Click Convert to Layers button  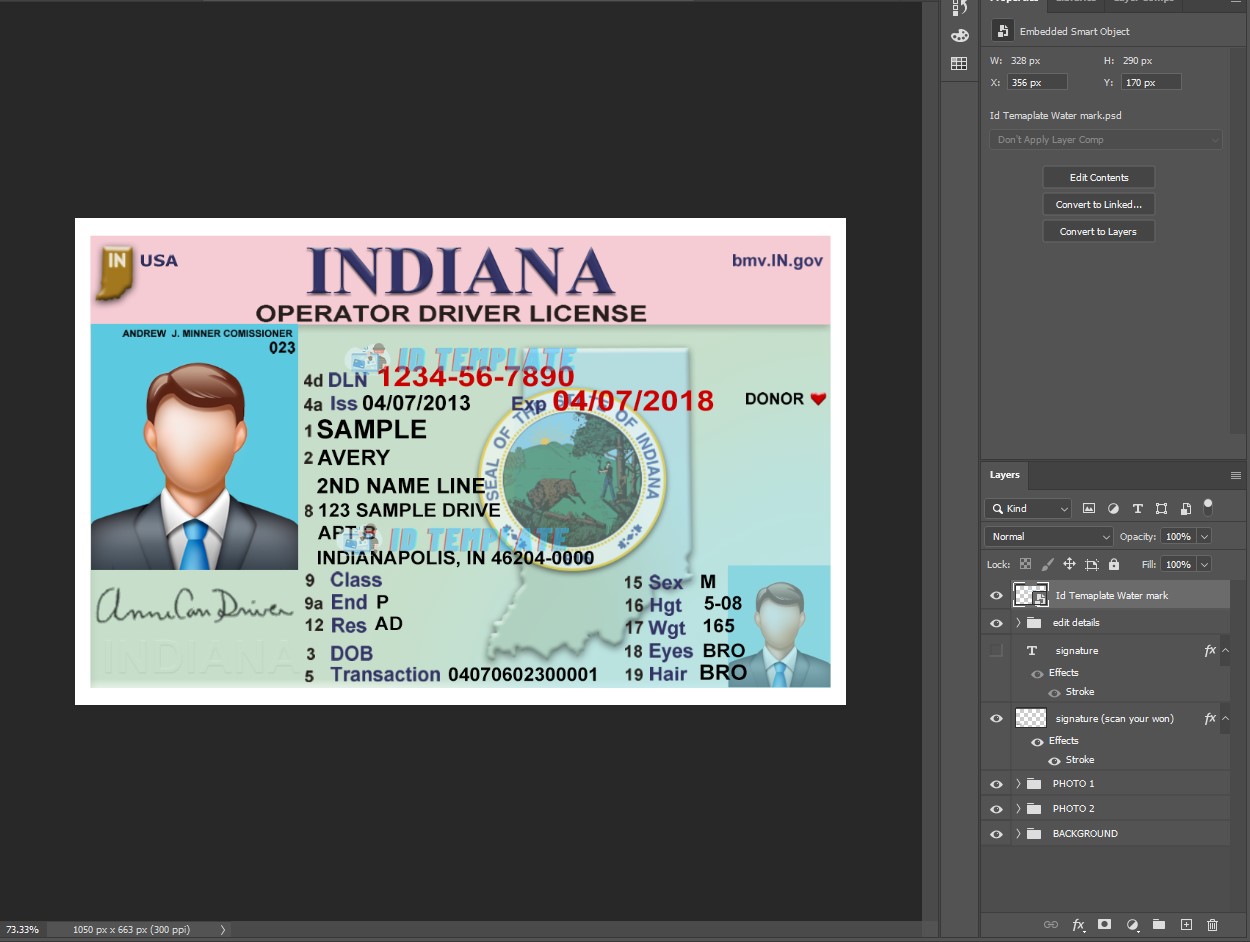tap(1099, 231)
